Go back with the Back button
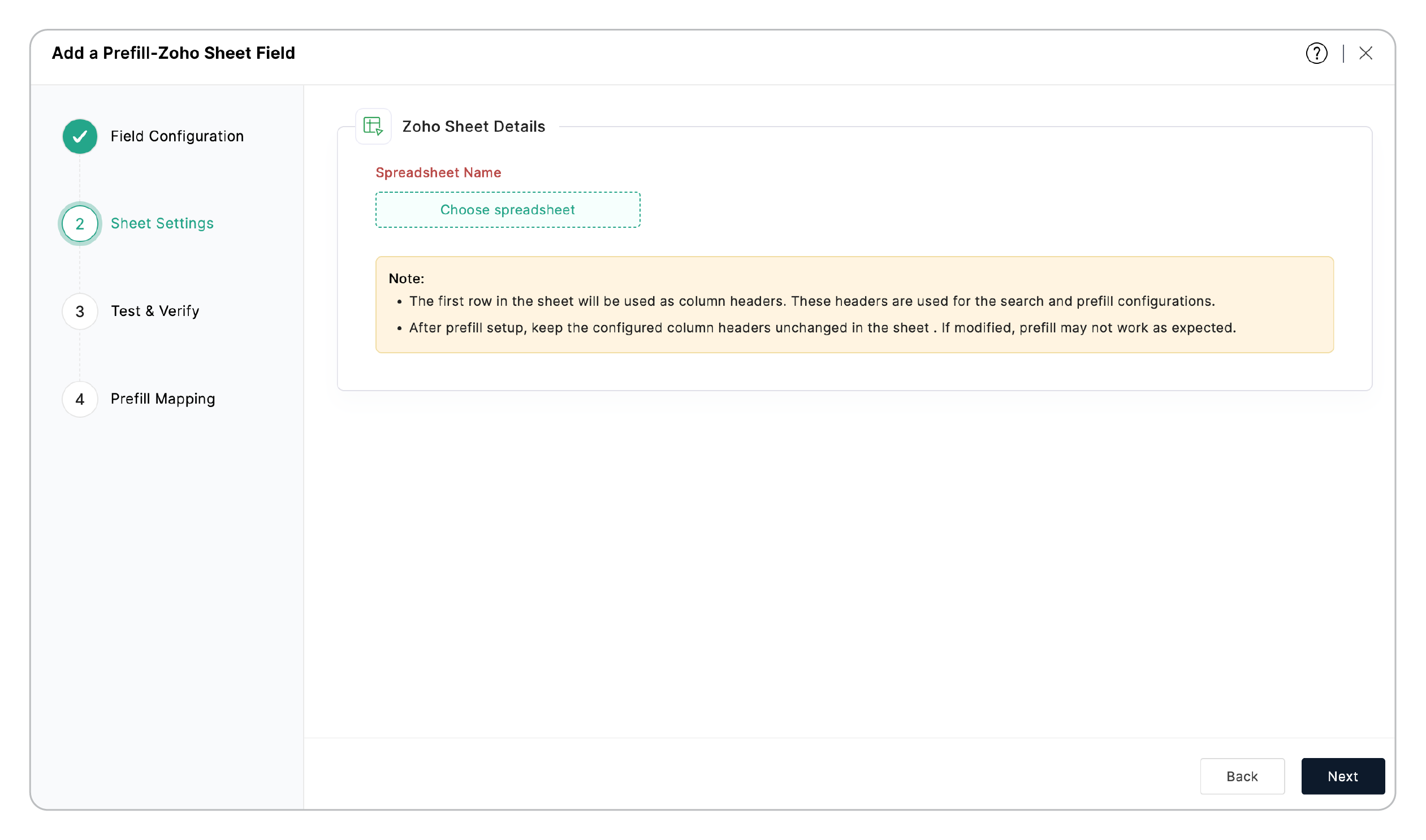Viewport: 1426px width, 840px height. coord(1242,776)
